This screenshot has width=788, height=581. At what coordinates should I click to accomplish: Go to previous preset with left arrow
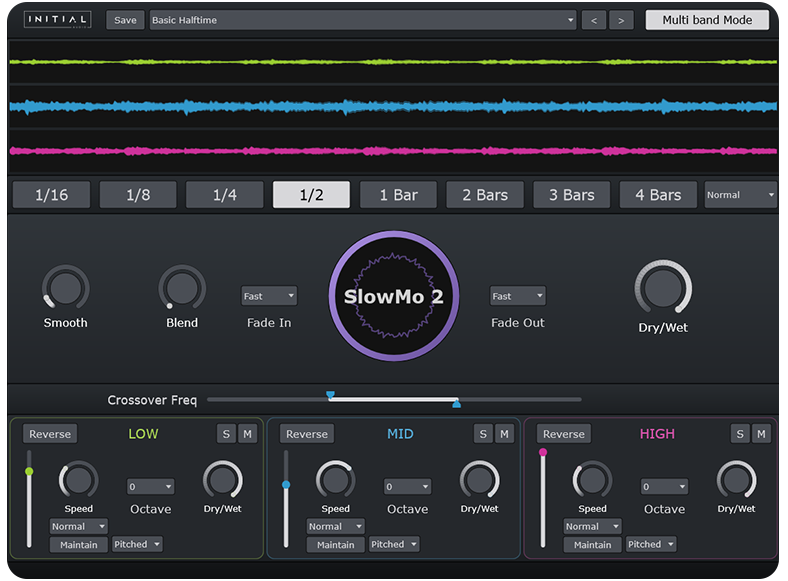(594, 20)
